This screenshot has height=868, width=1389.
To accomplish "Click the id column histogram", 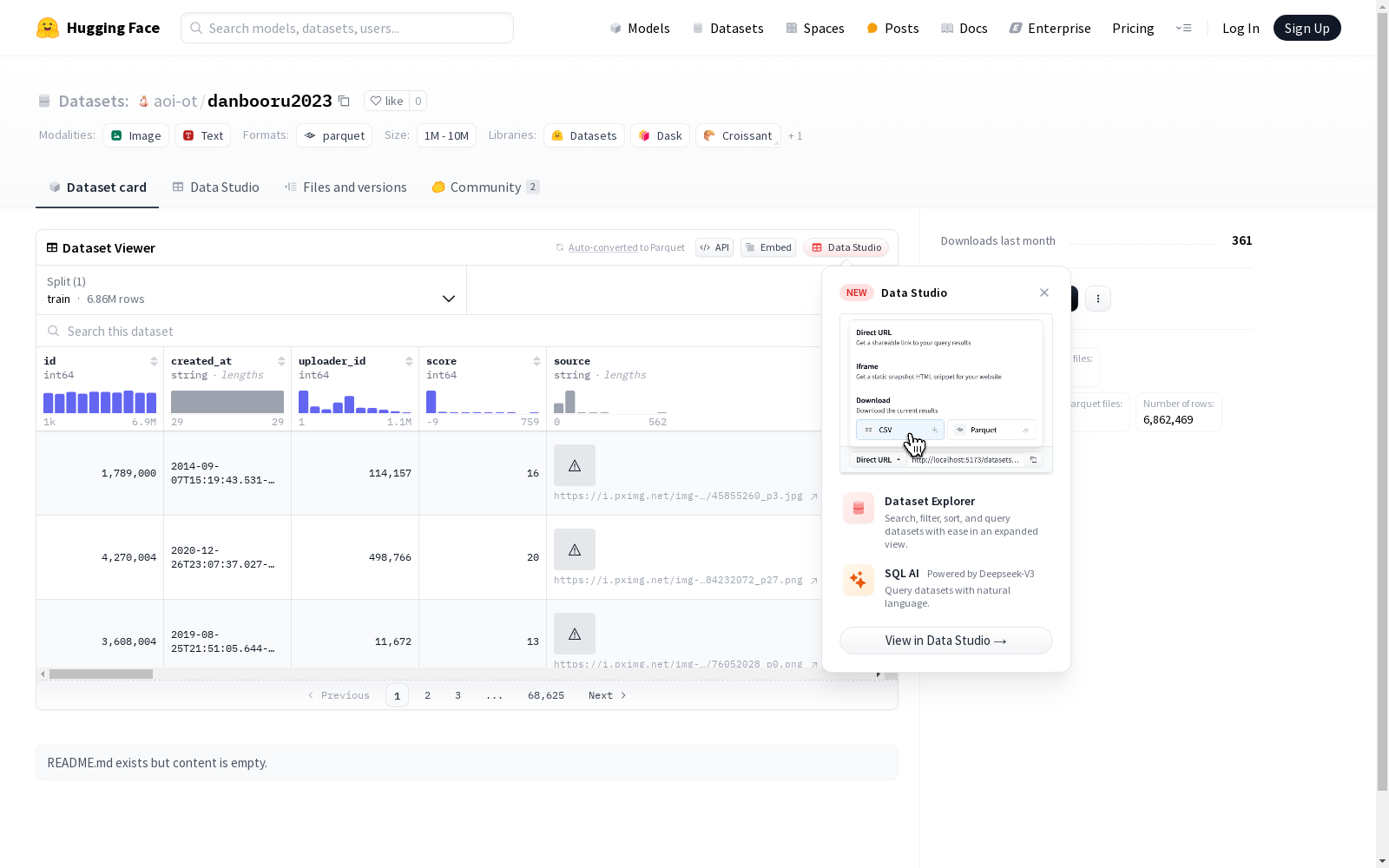I will click(x=100, y=401).
